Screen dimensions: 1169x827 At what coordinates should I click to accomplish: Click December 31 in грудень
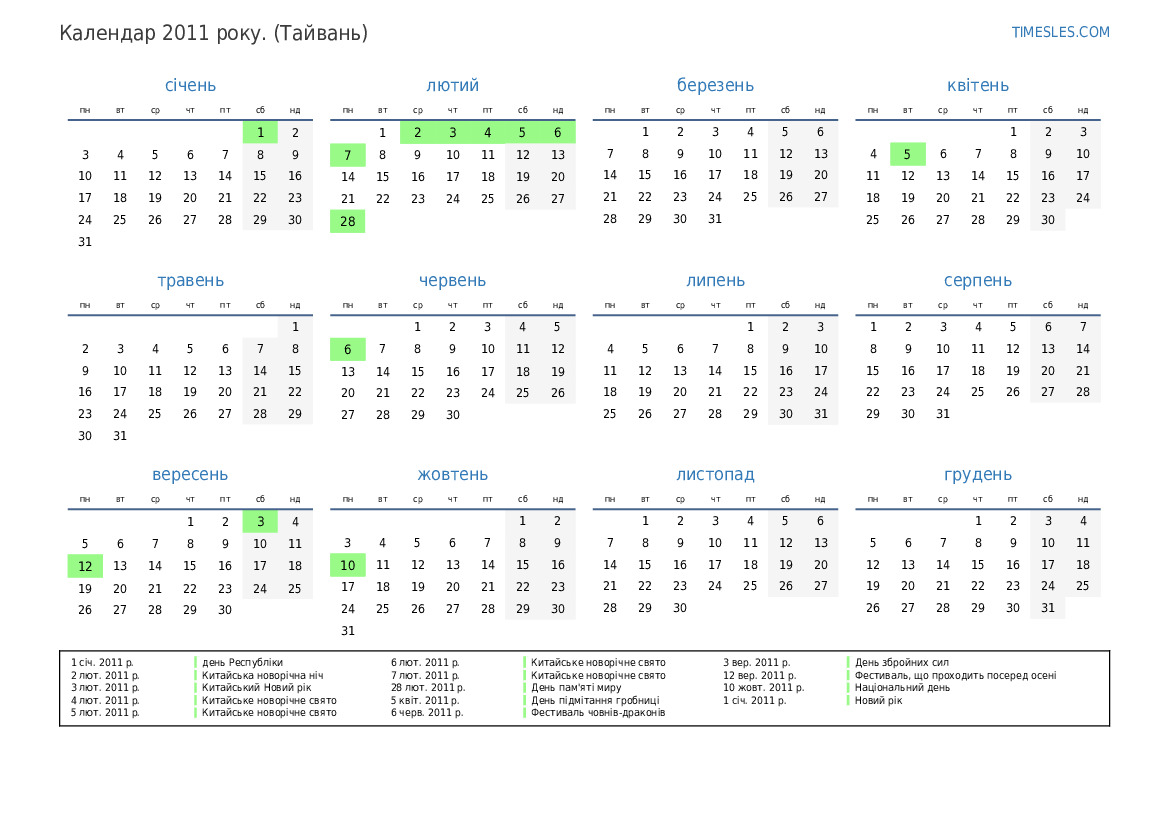coord(1047,608)
